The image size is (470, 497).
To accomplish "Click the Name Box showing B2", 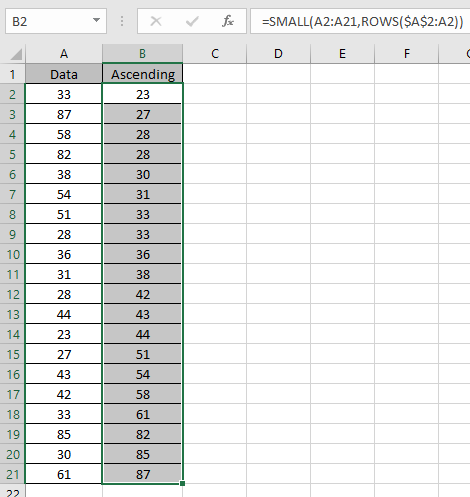I will tap(56, 21).
